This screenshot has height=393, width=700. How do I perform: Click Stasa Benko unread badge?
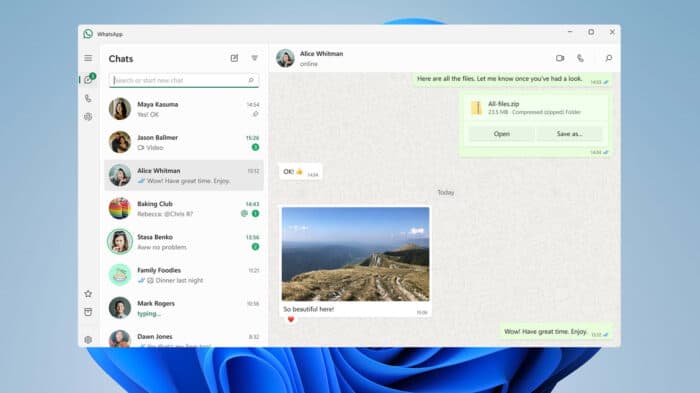pos(255,247)
